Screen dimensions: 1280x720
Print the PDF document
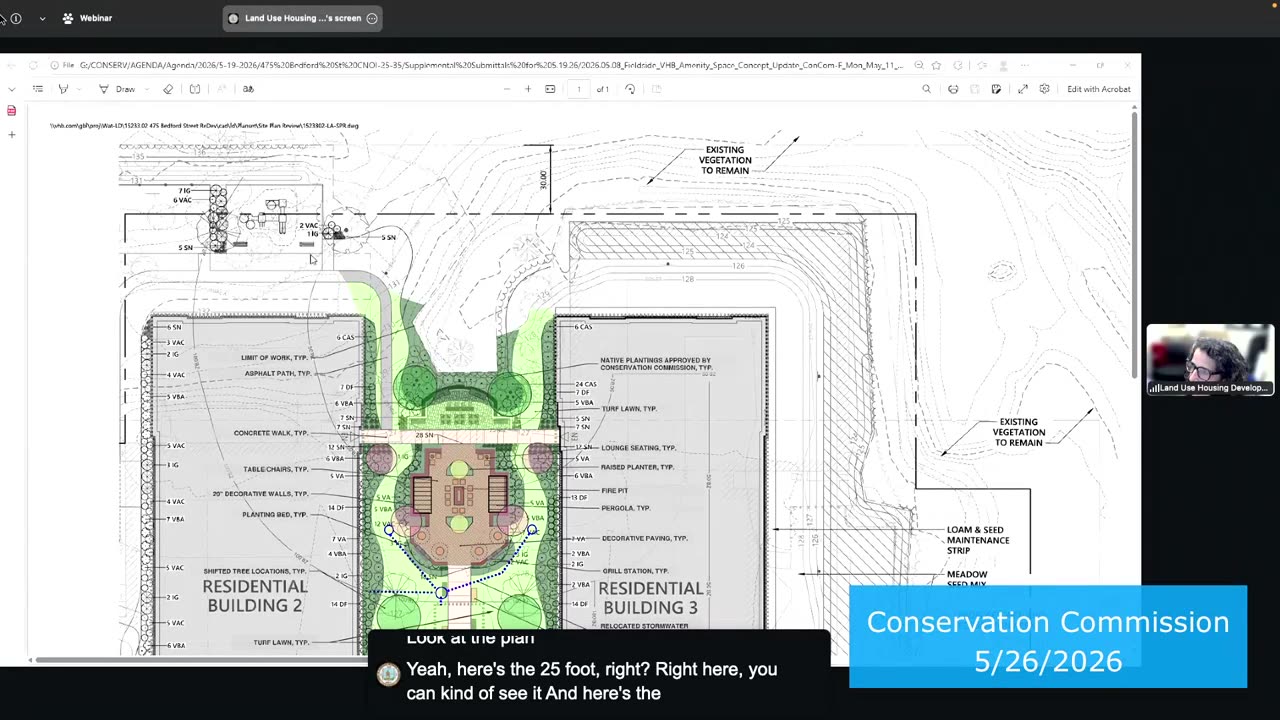point(953,89)
